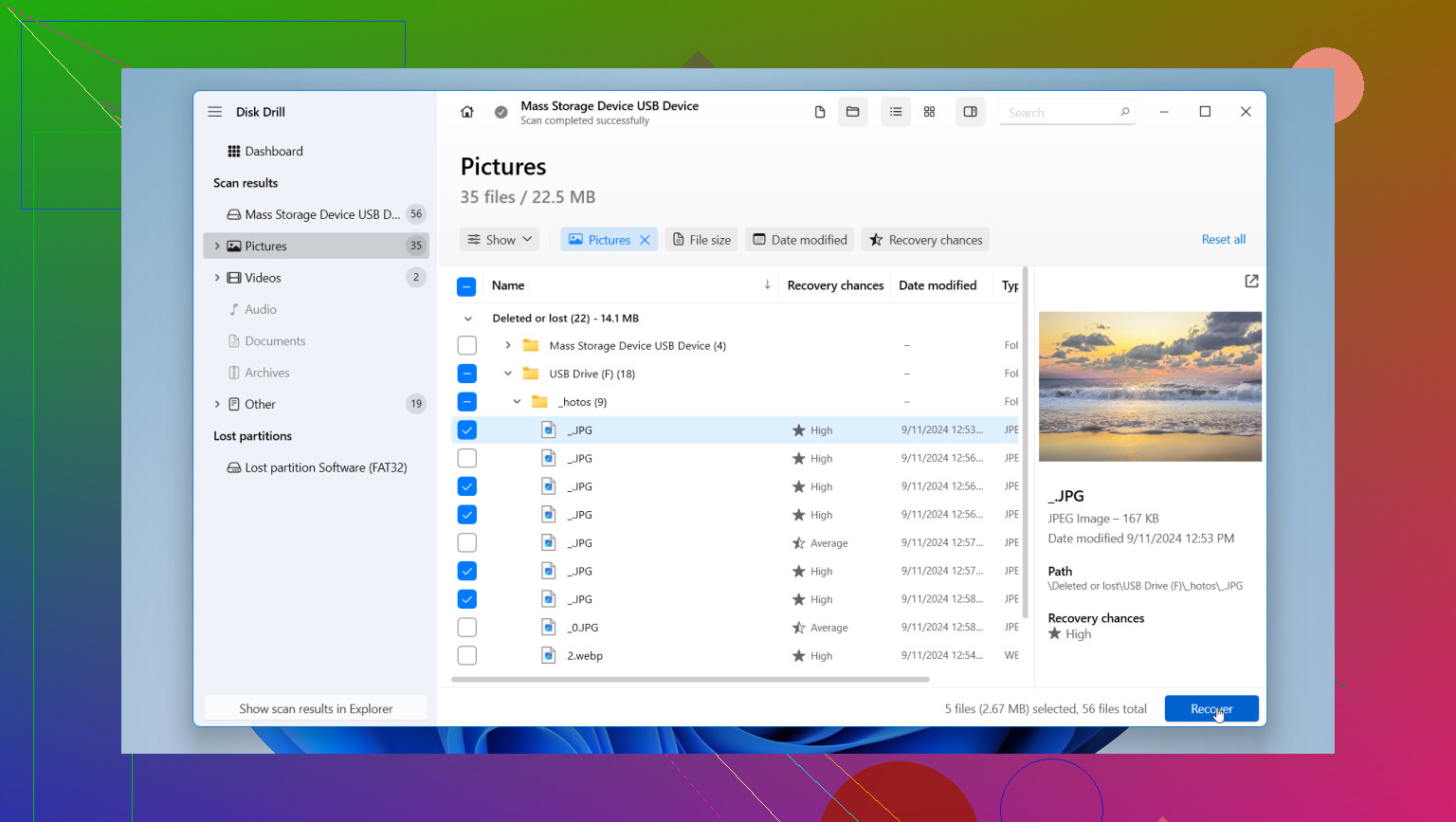This screenshot has height=822, width=1456.
Task: Open the Recovery chances filter
Action: [925, 240]
